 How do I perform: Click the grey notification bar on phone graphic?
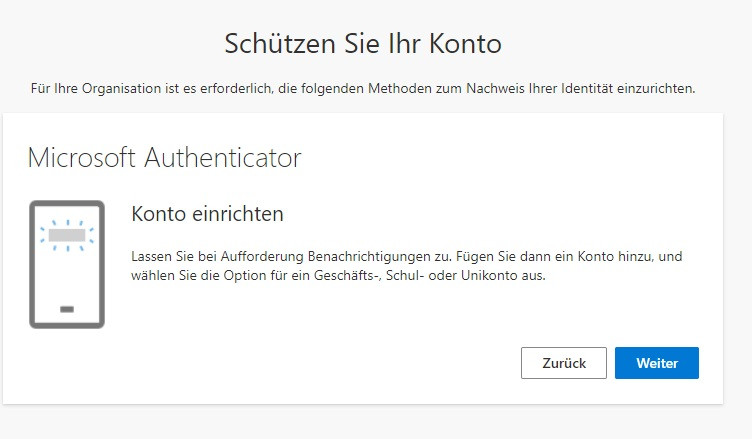pos(67,236)
